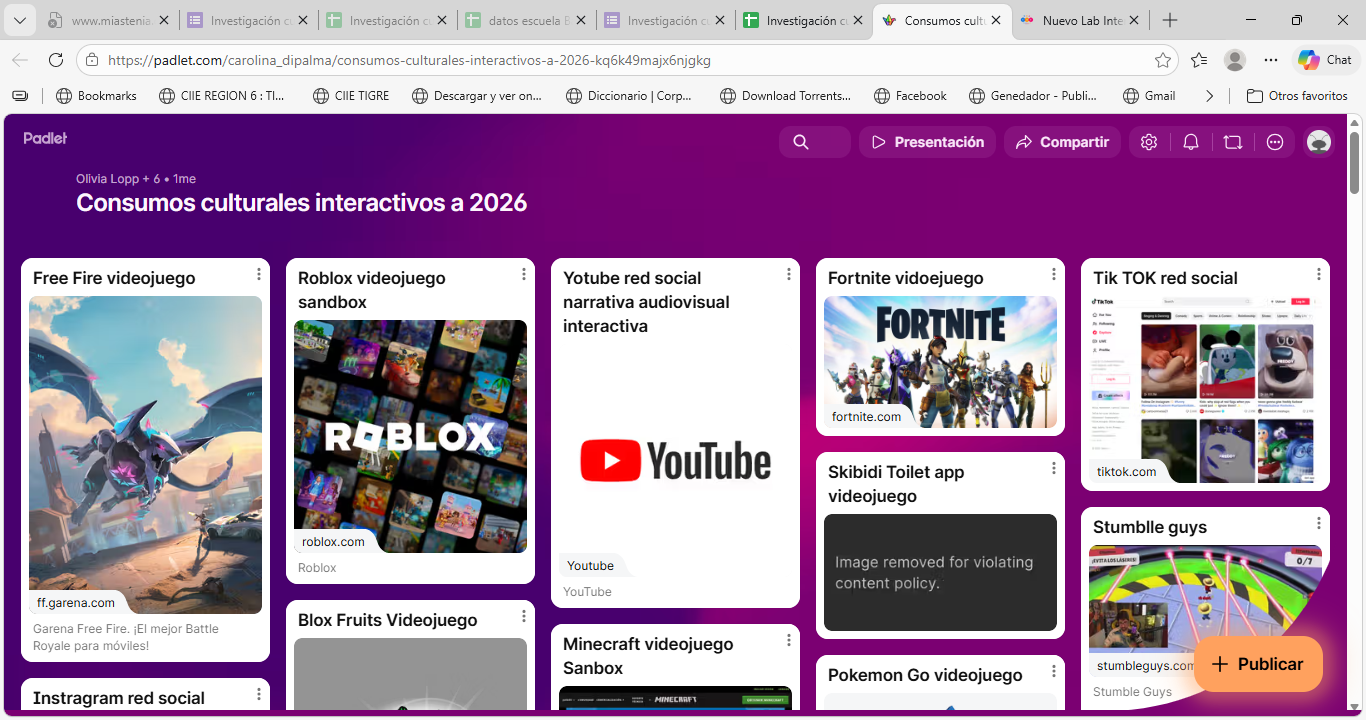Bookmark the page using the star icon

(1163, 60)
